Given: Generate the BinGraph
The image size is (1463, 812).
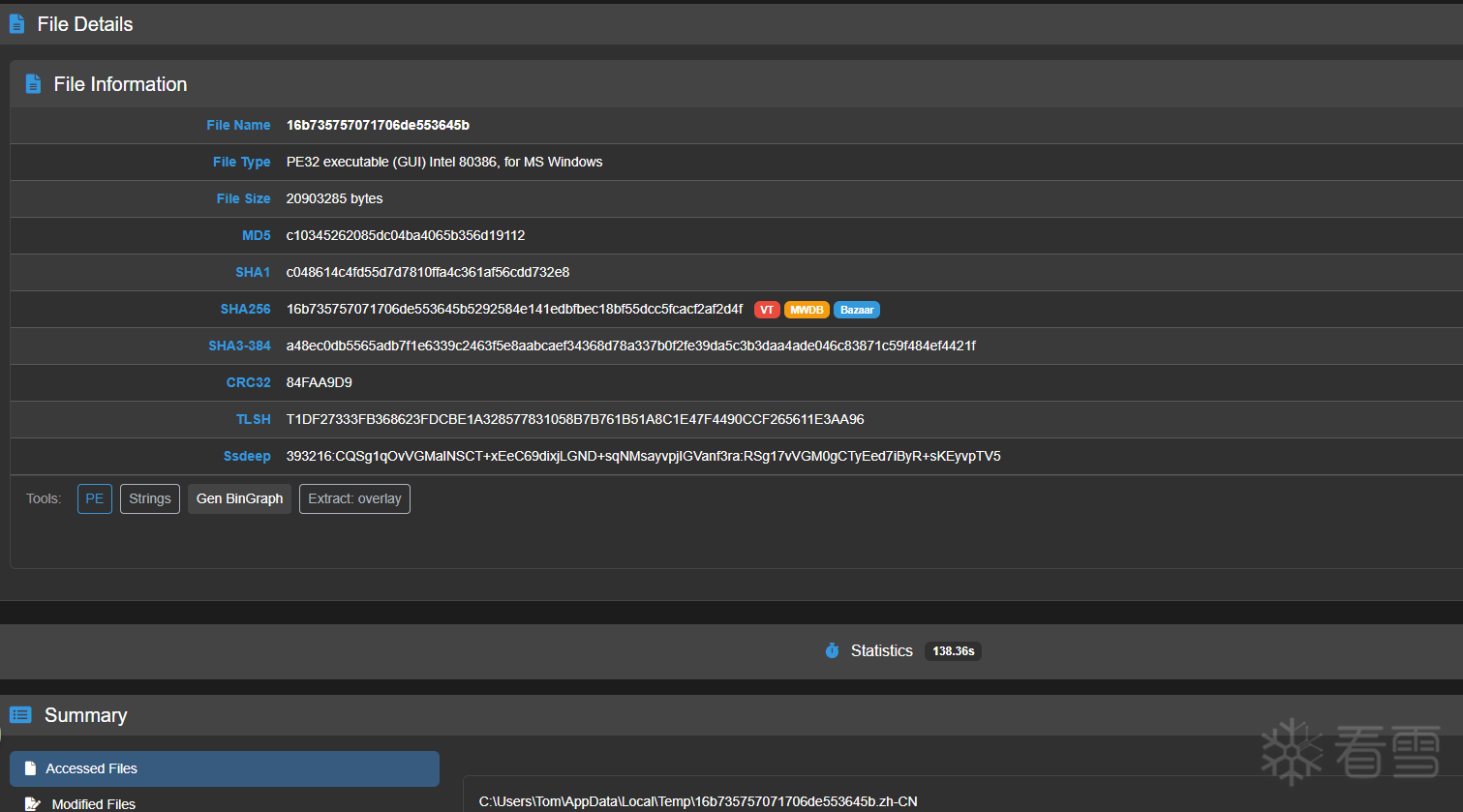Looking at the screenshot, I should pos(240,498).
